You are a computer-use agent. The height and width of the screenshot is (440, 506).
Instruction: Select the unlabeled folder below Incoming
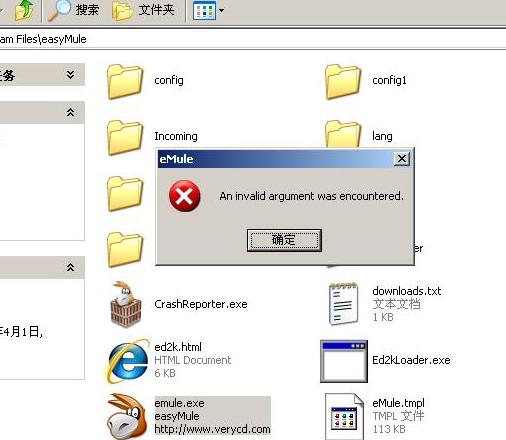point(125,193)
